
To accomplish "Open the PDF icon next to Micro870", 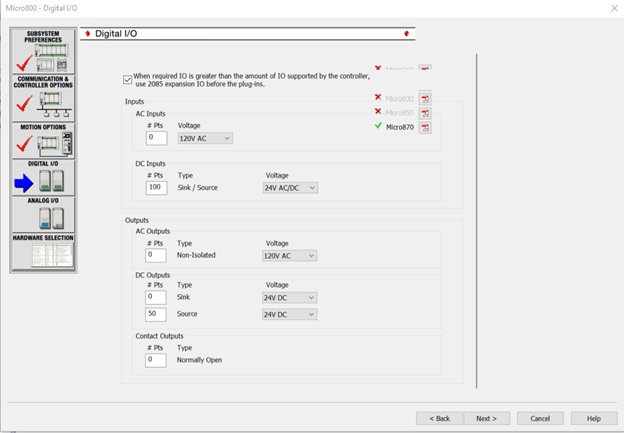I will pyautogui.click(x=425, y=127).
